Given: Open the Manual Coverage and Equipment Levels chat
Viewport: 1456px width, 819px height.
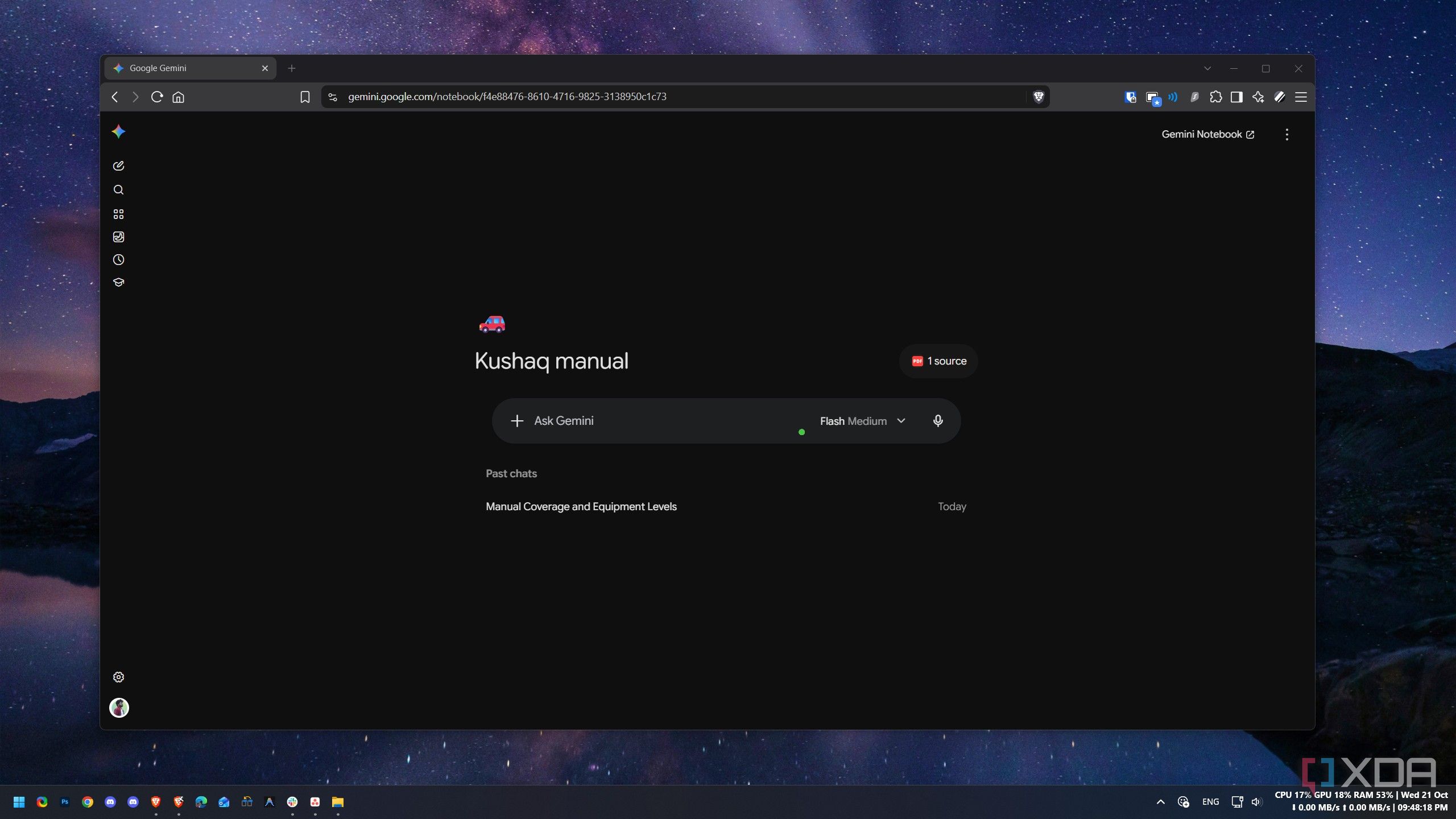Looking at the screenshot, I should [726, 507].
